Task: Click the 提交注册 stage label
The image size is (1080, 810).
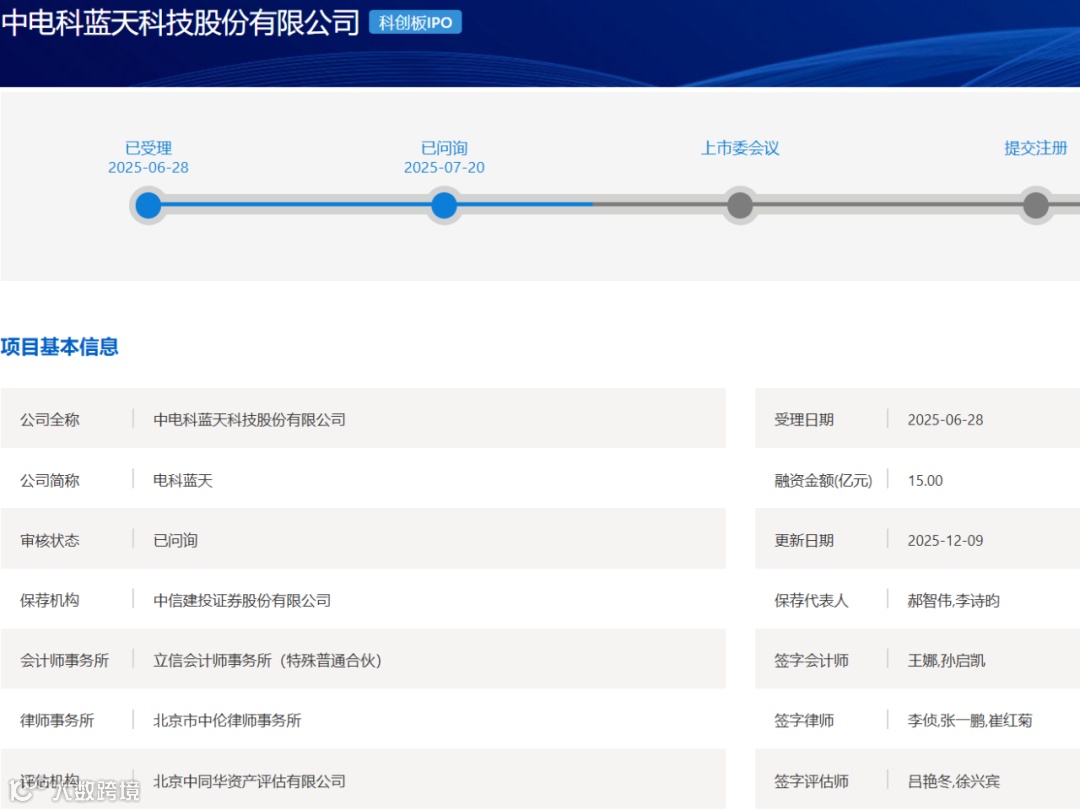Action: 1036,148
